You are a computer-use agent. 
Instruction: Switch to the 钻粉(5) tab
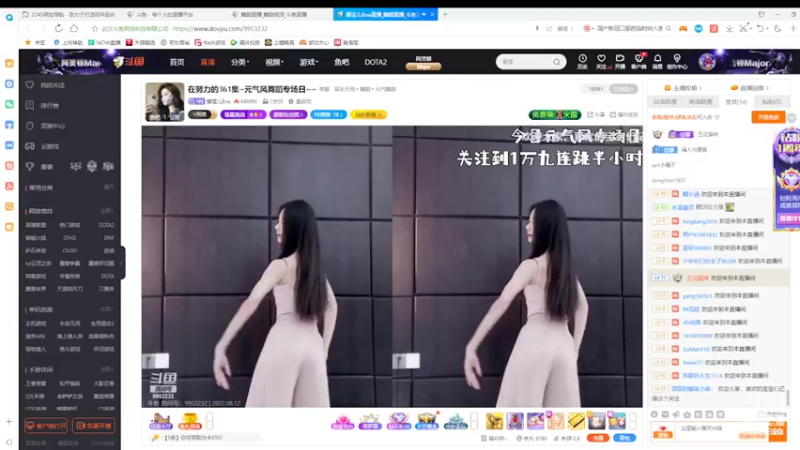pyautogui.click(x=771, y=102)
